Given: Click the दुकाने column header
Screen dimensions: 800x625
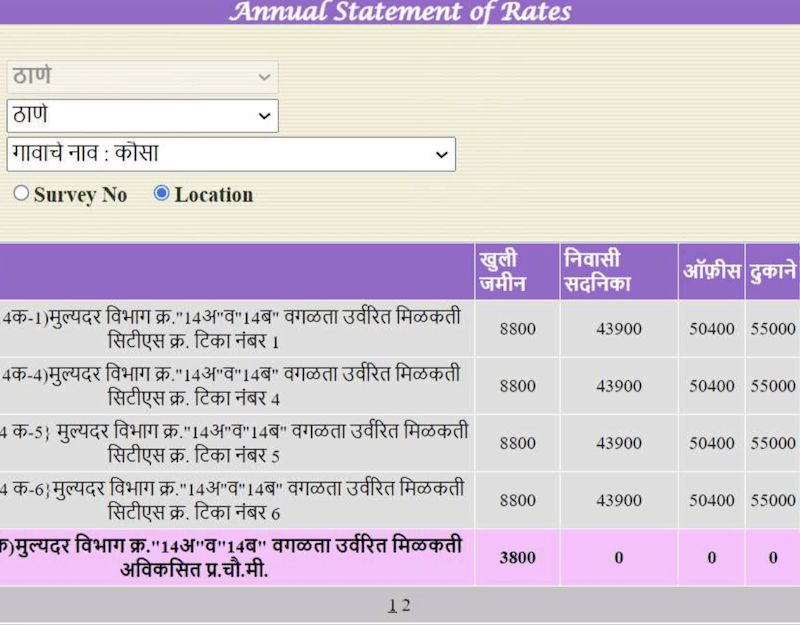Looking at the screenshot, I should [x=773, y=271].
